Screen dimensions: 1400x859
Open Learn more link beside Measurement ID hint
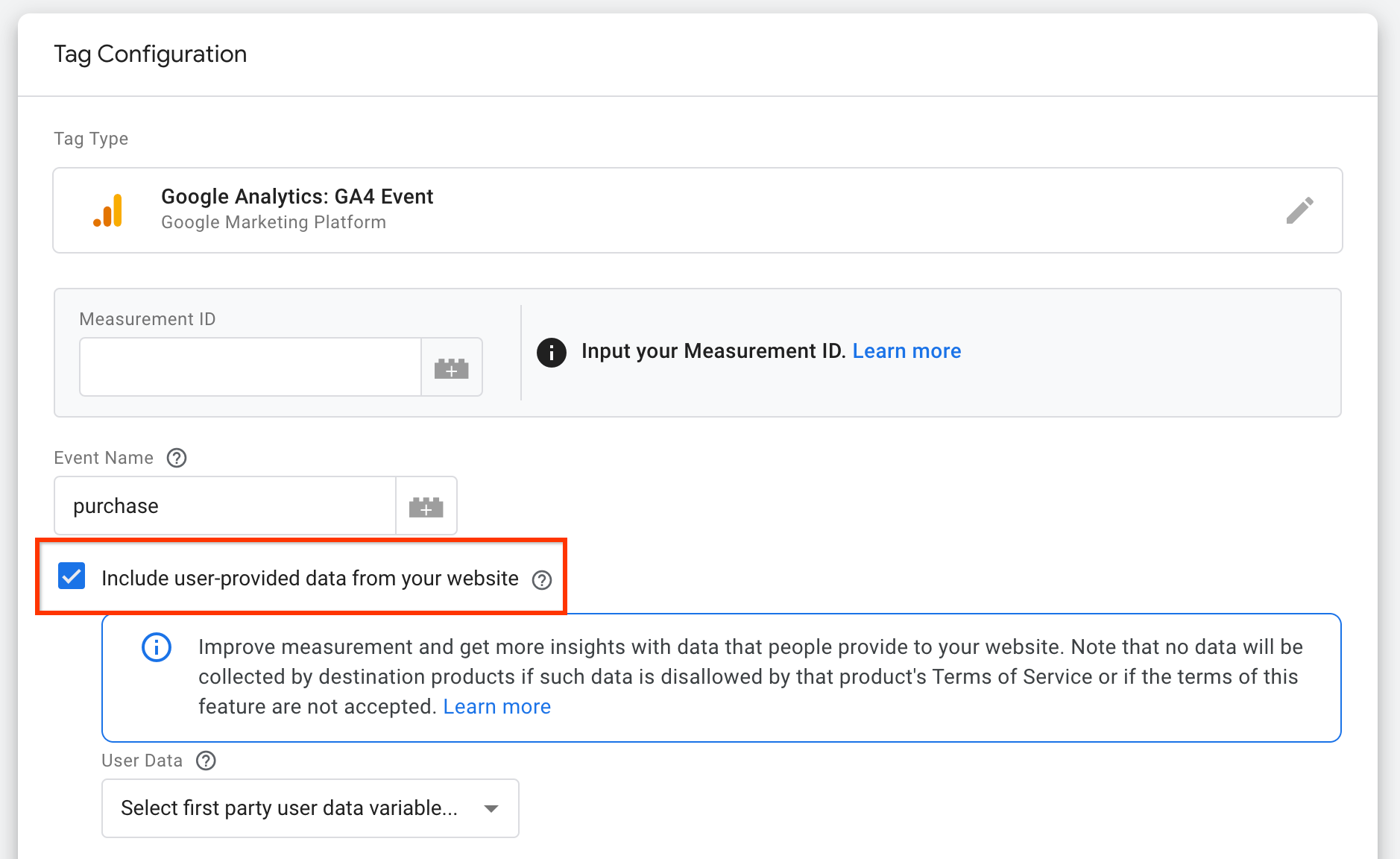[x=906, y=351]
